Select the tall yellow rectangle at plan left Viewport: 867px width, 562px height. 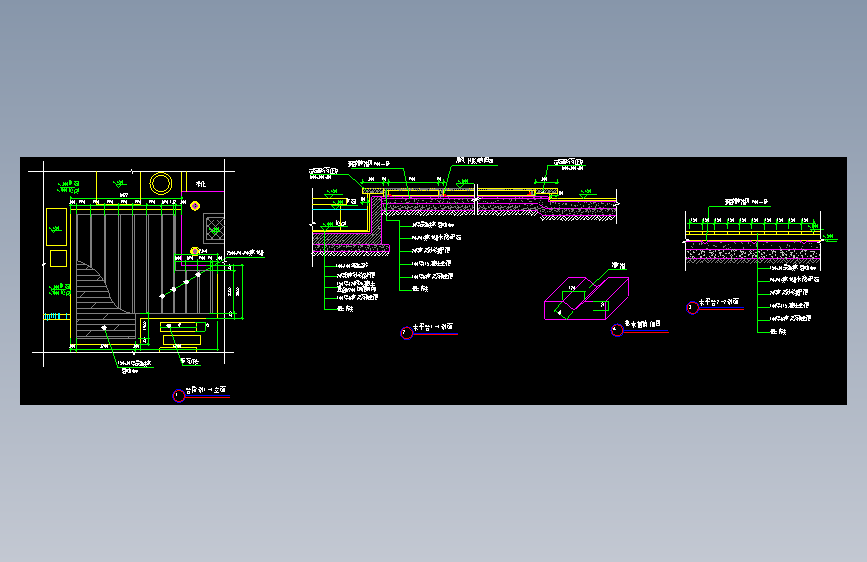[56, 227]
